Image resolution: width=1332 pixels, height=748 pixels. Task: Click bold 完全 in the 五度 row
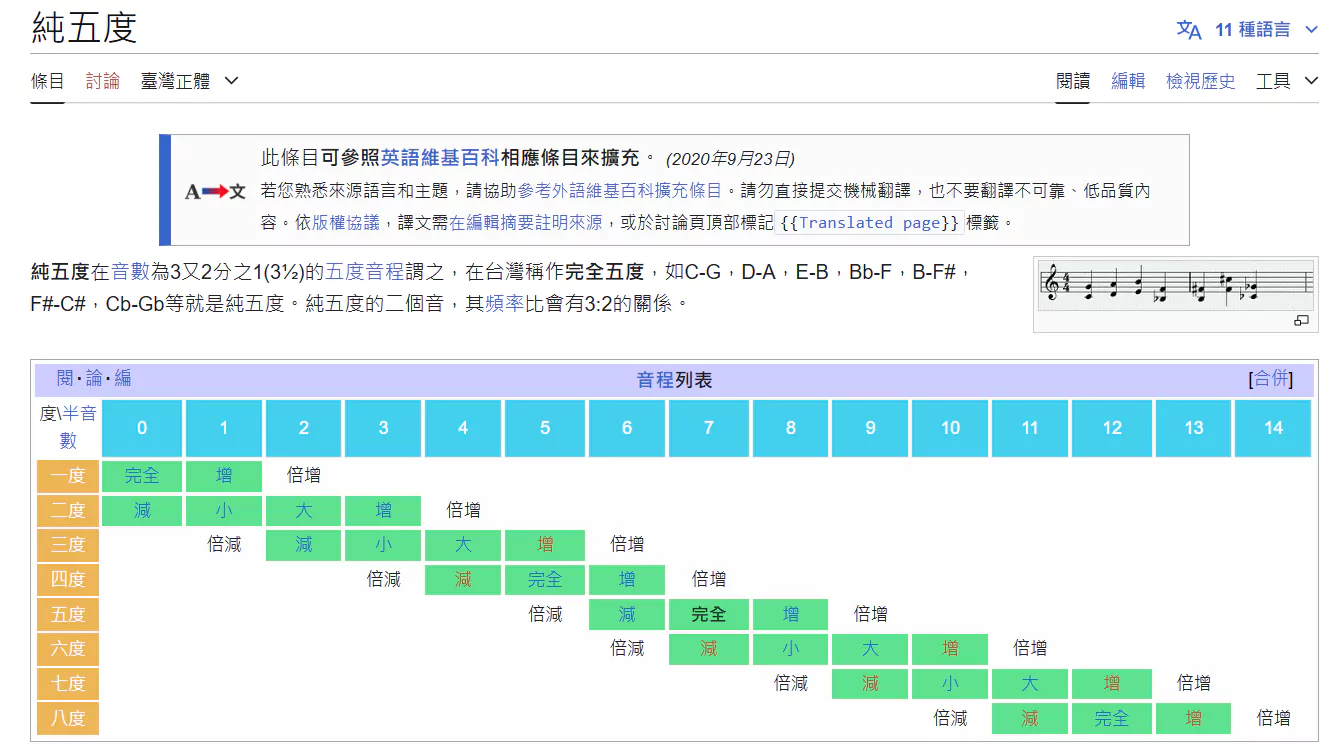709,614
